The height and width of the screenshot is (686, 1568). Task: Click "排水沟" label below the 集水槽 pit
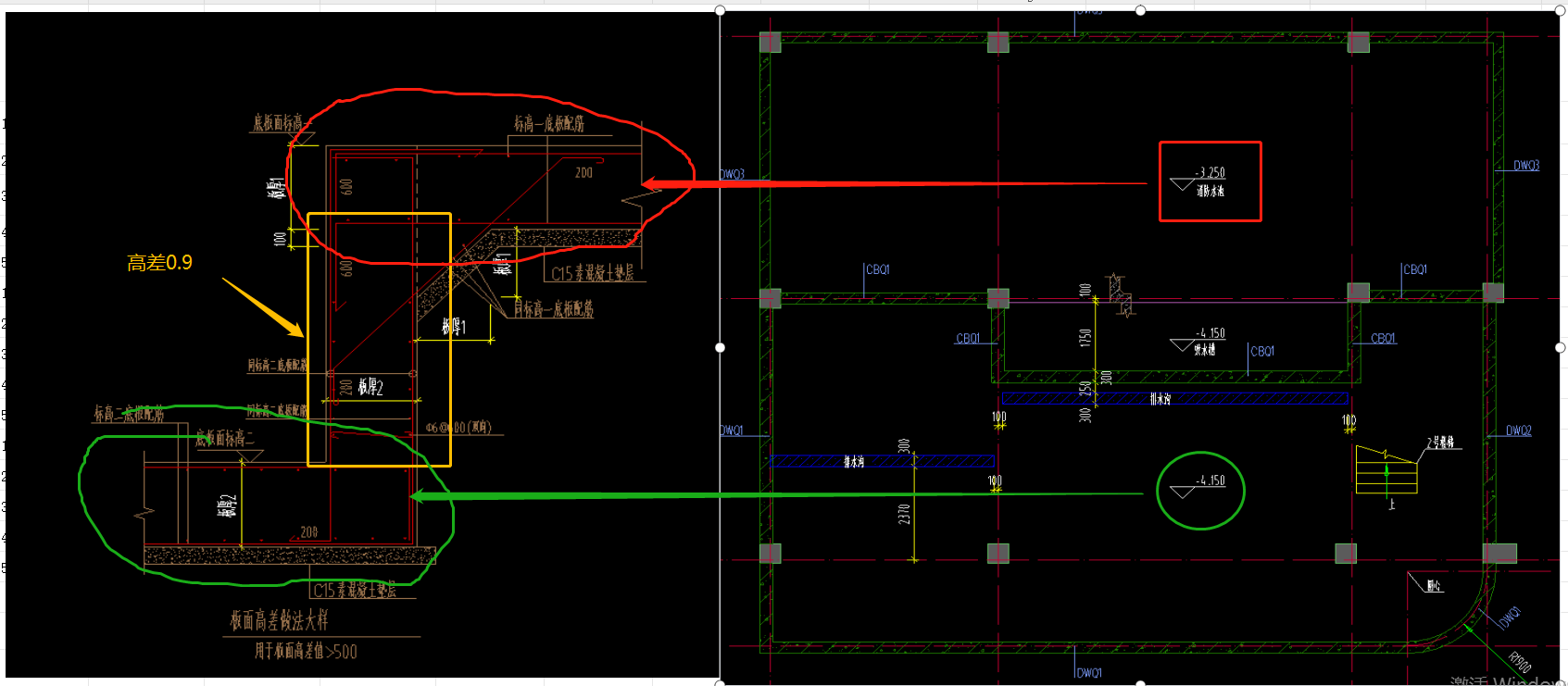point(1160,399)
